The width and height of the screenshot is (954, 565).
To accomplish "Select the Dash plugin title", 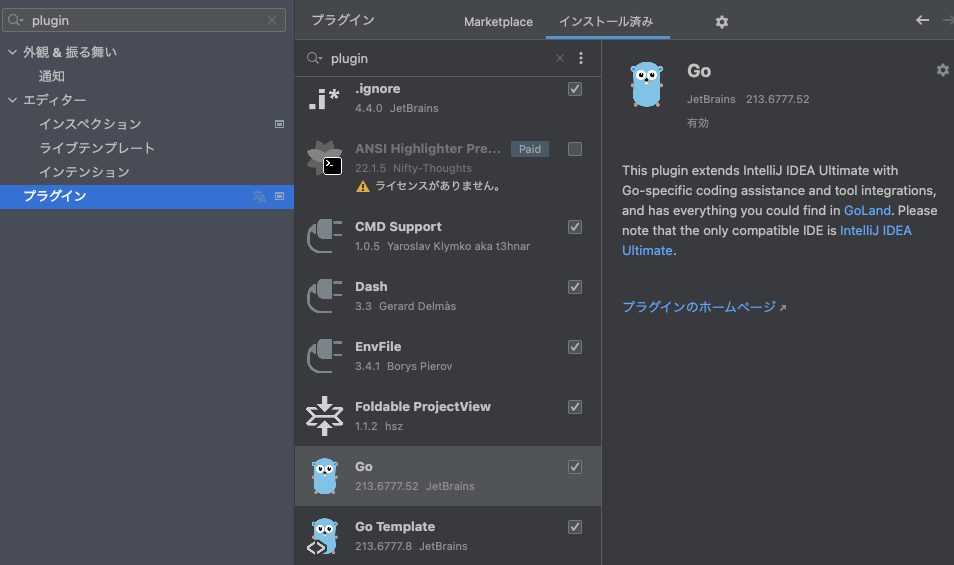I will 371,287.
